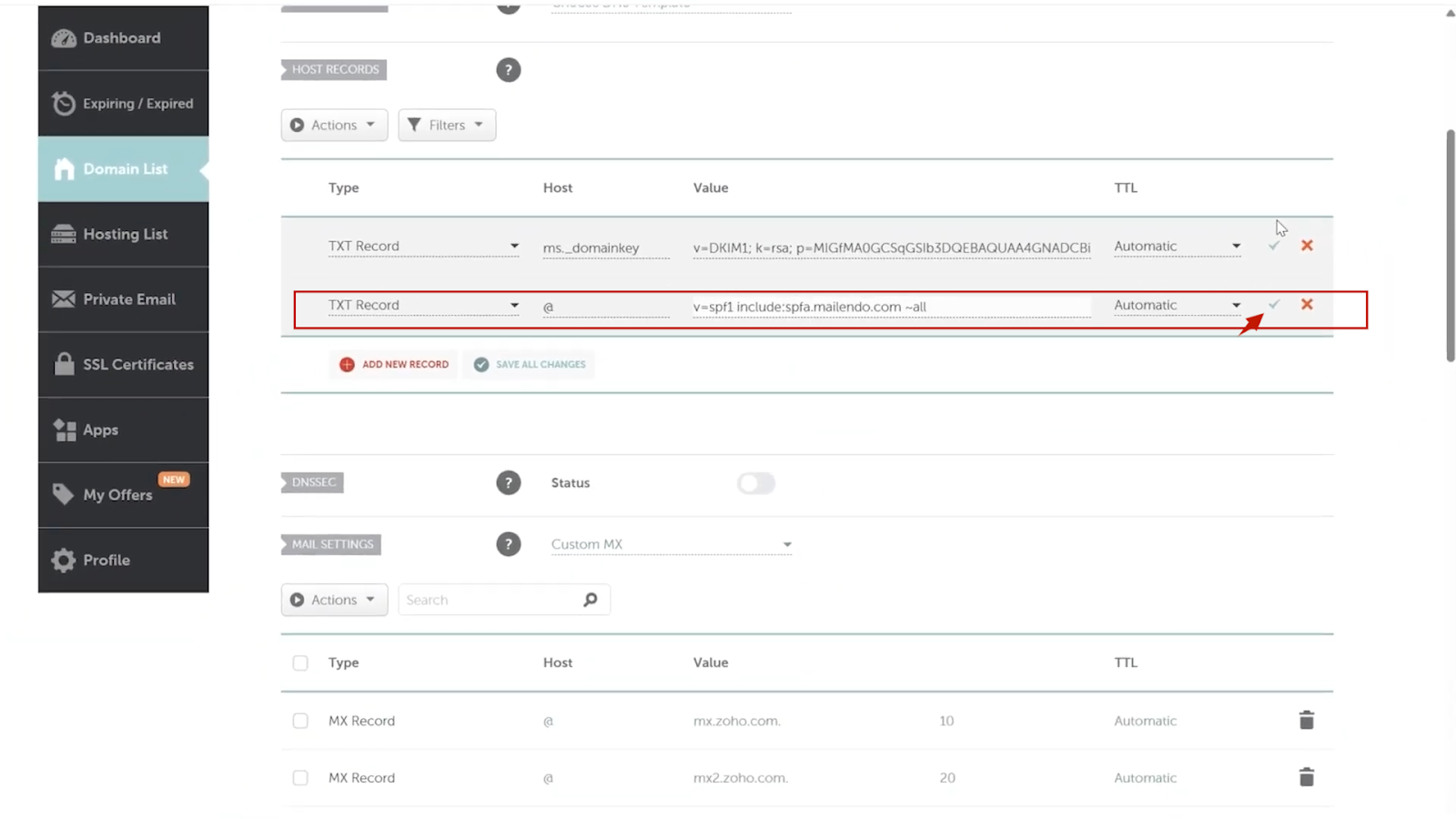Tick the select-all checkbox in mail records header
The width and height of the screenshot is (1456, 819).
[300, 663]
